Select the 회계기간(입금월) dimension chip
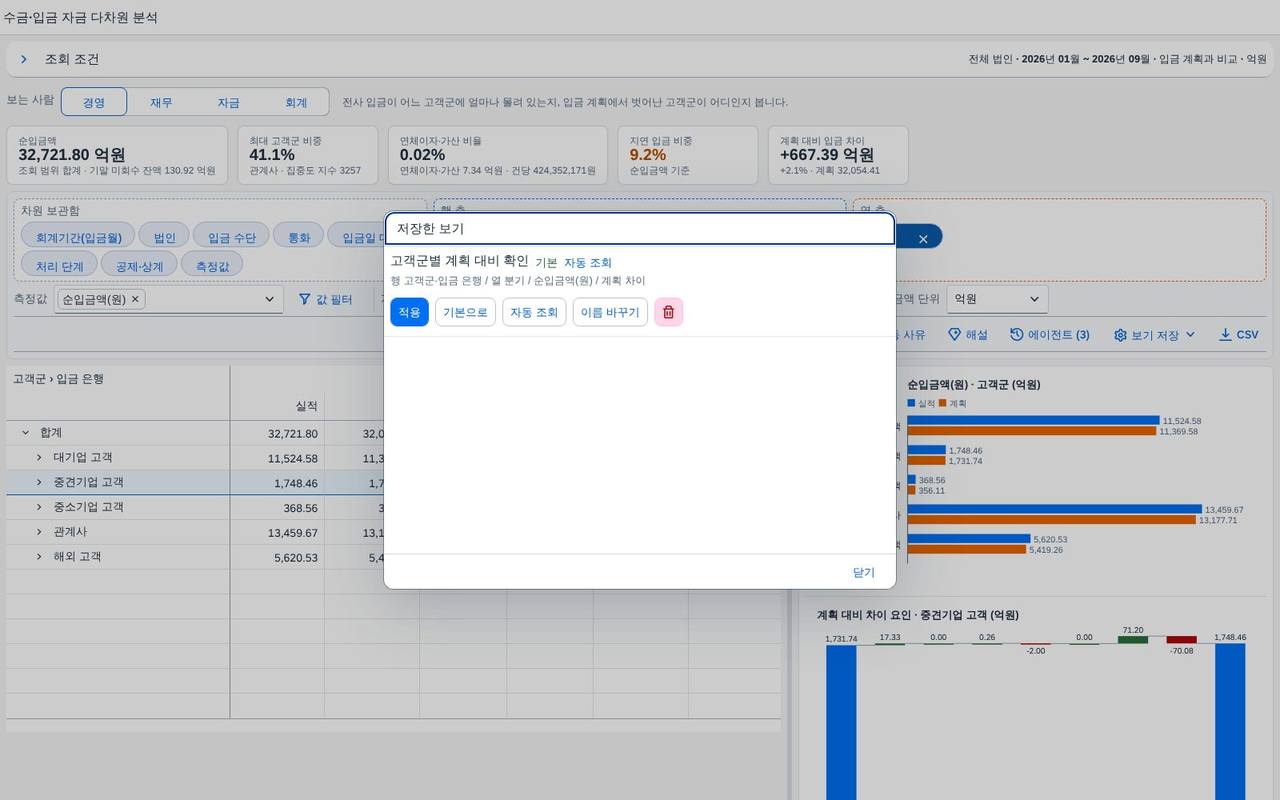 78,237
